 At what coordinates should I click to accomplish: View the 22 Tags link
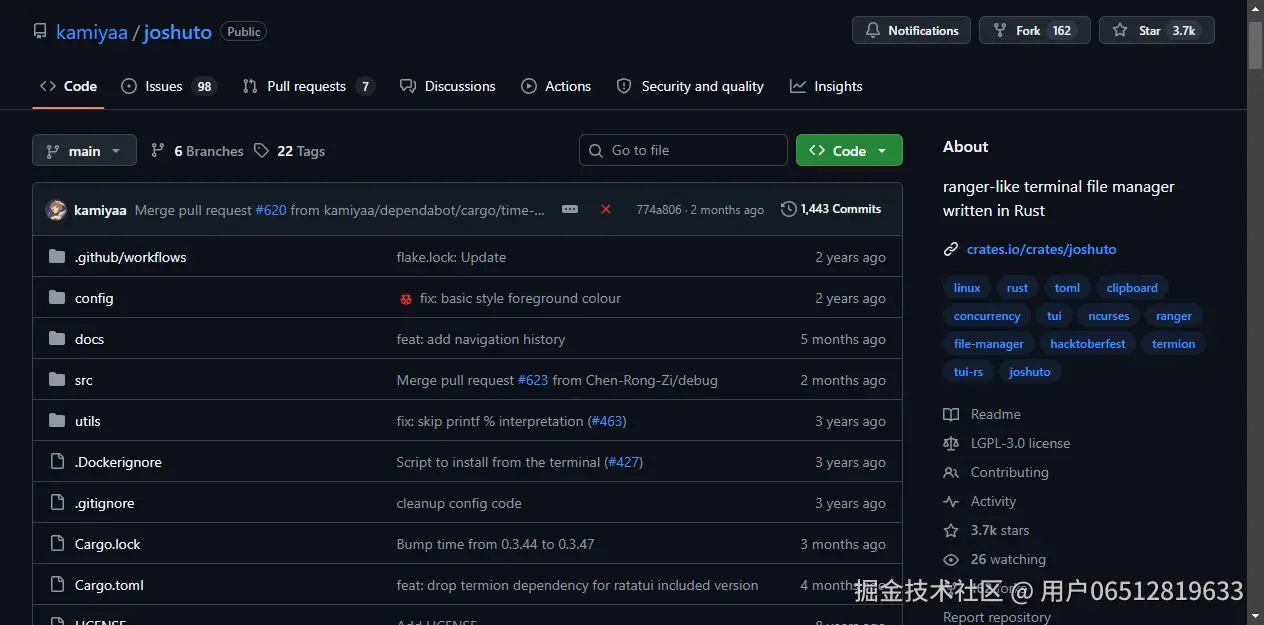289,151
